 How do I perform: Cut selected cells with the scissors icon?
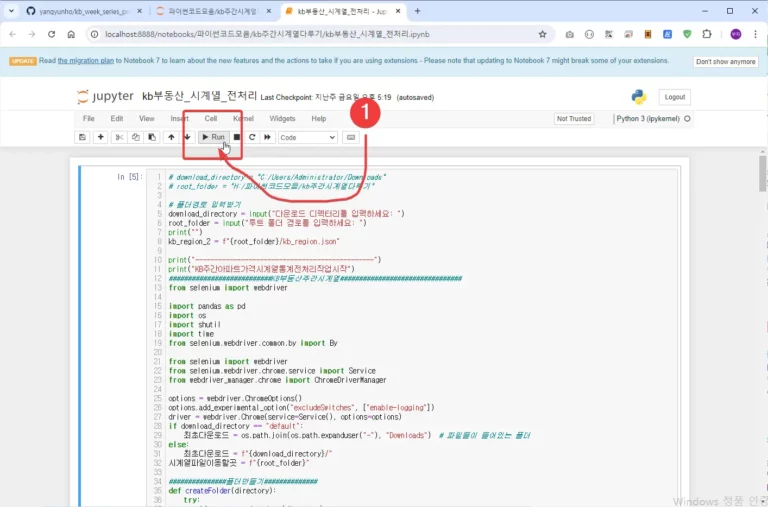(119, 138)
